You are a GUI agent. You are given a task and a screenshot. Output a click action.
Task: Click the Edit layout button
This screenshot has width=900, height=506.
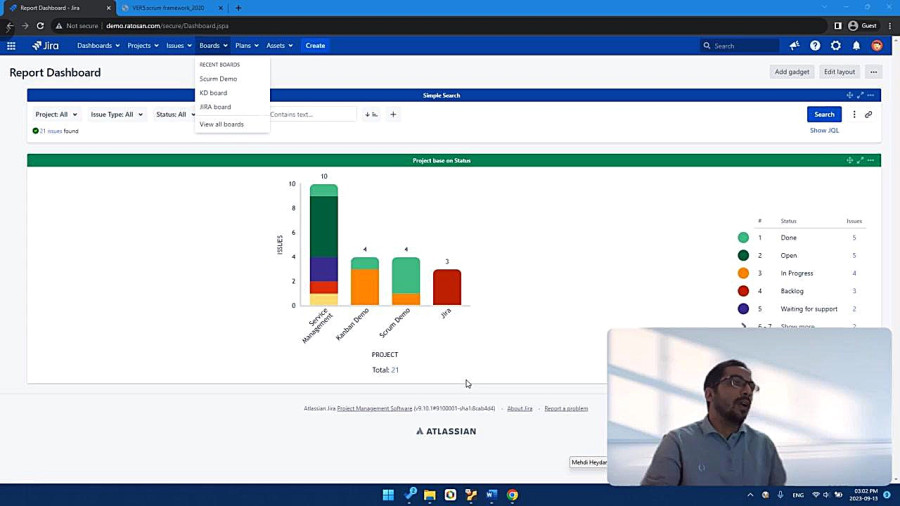pyautogui.click(x=839, y=72)
